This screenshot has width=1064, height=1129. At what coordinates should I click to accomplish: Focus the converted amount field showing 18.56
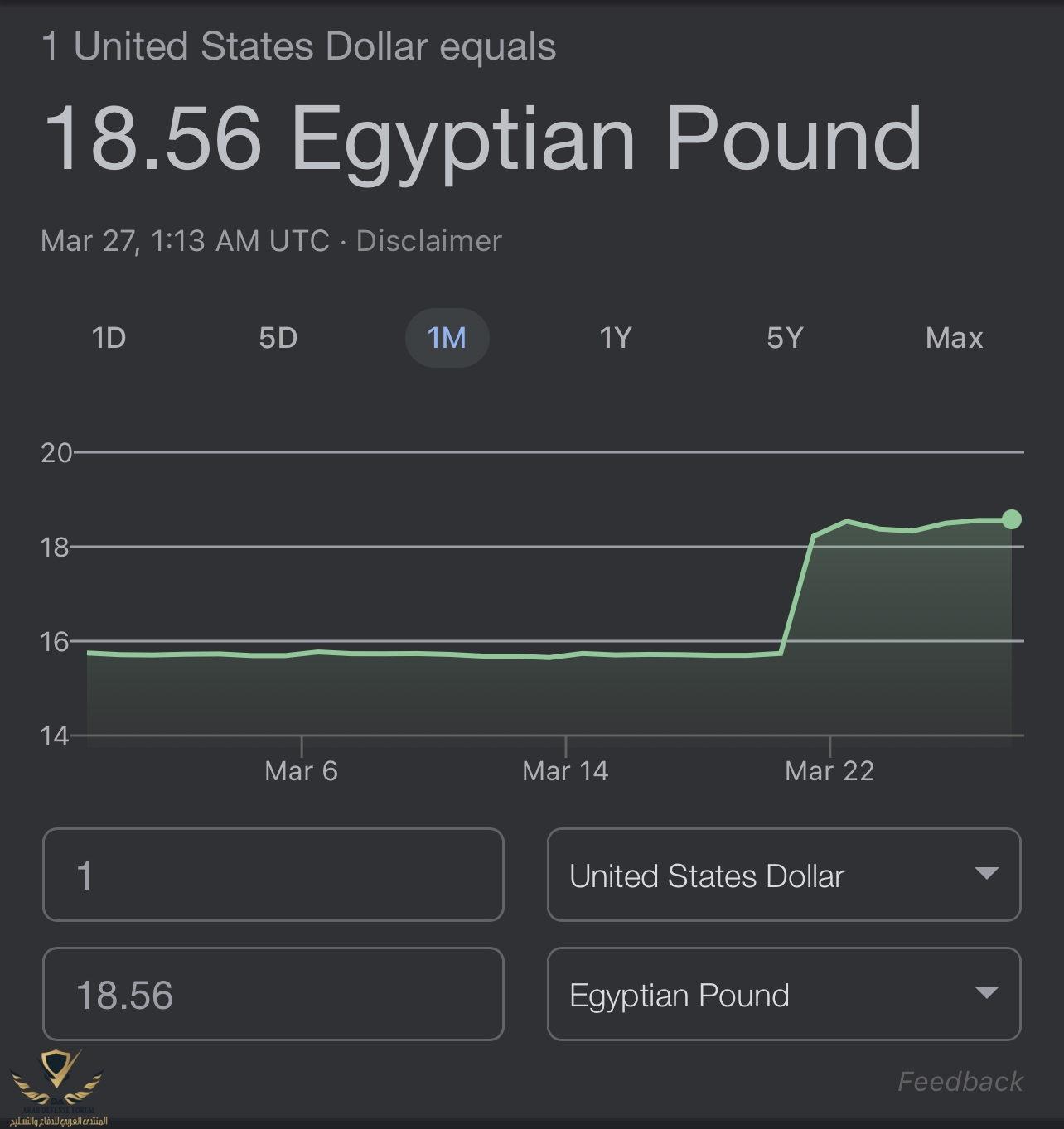coord(273,994)
